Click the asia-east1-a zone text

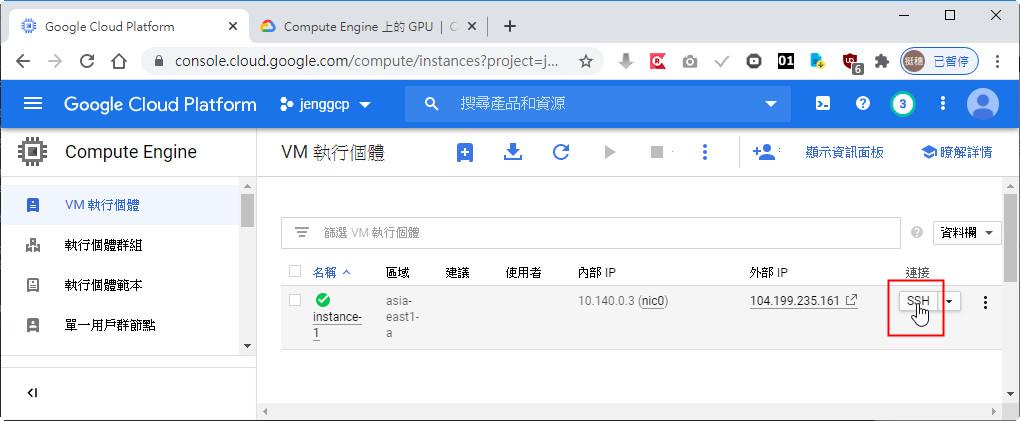pyautogui.click(x=403, y=317)
